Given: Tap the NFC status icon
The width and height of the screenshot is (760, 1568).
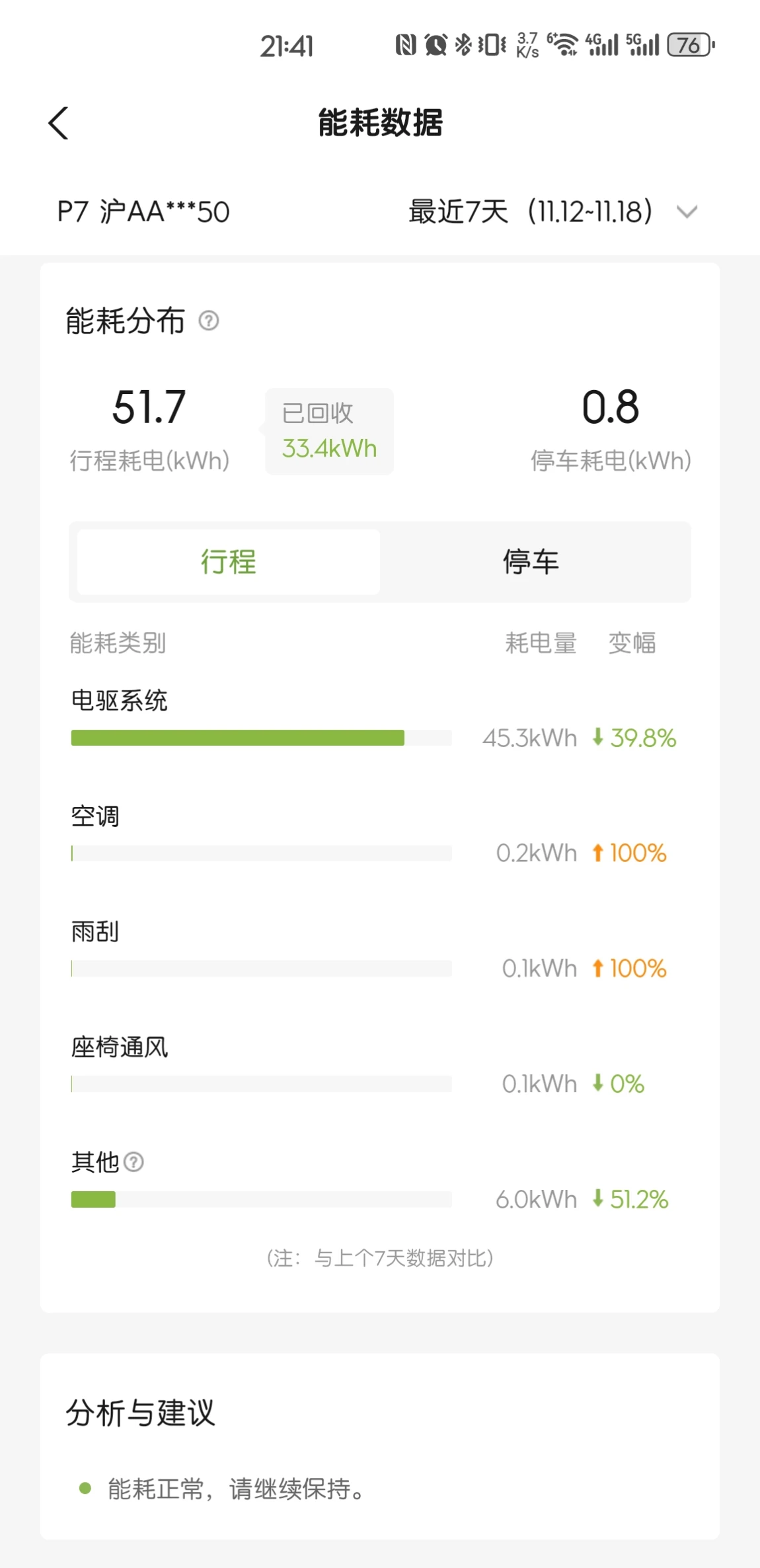Looking at the screenshot, I should (x=406, y=45).
